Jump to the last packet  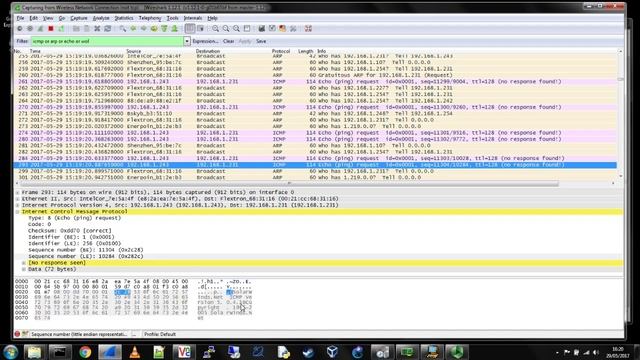(x=175, y=29)
